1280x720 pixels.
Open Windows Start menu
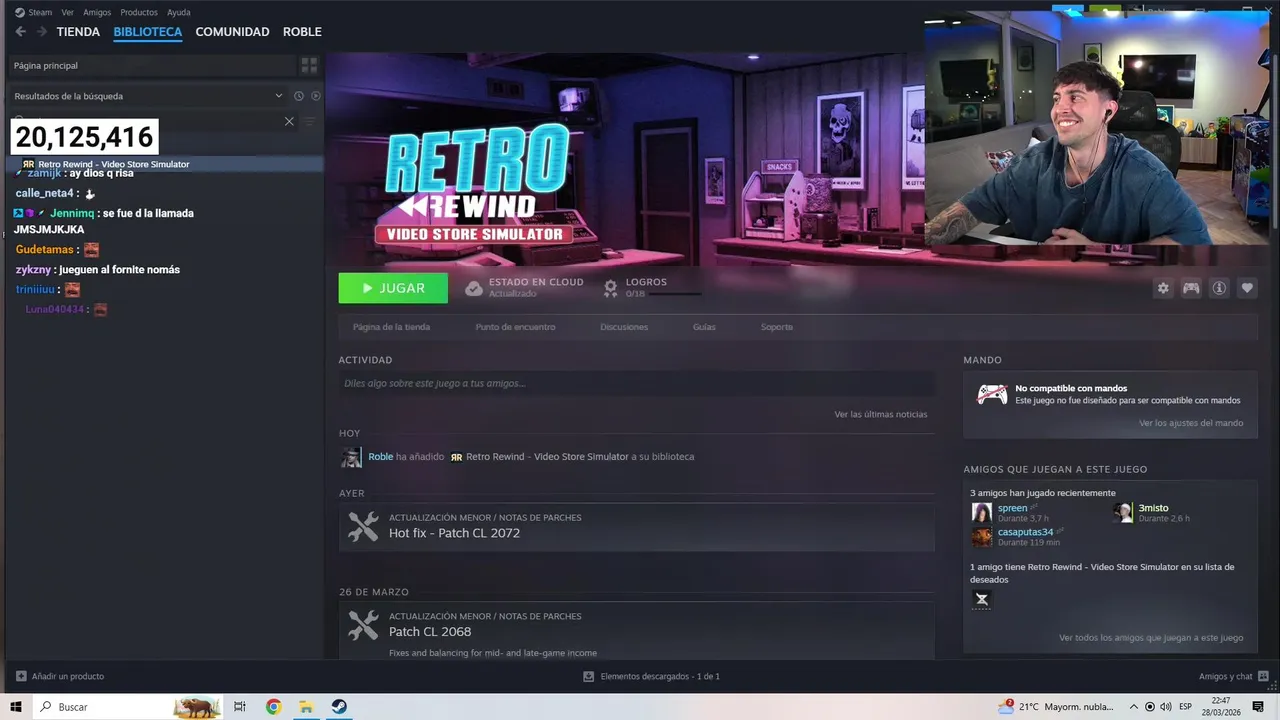coord(16,707)
